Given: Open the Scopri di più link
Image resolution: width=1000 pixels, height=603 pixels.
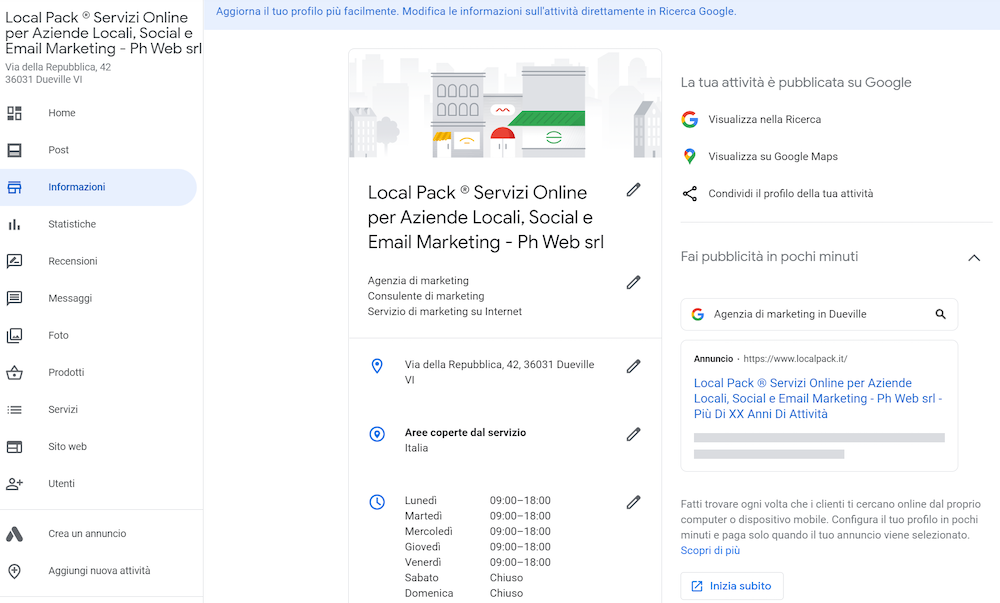Looking at the screenshot, I should (710, 550).
